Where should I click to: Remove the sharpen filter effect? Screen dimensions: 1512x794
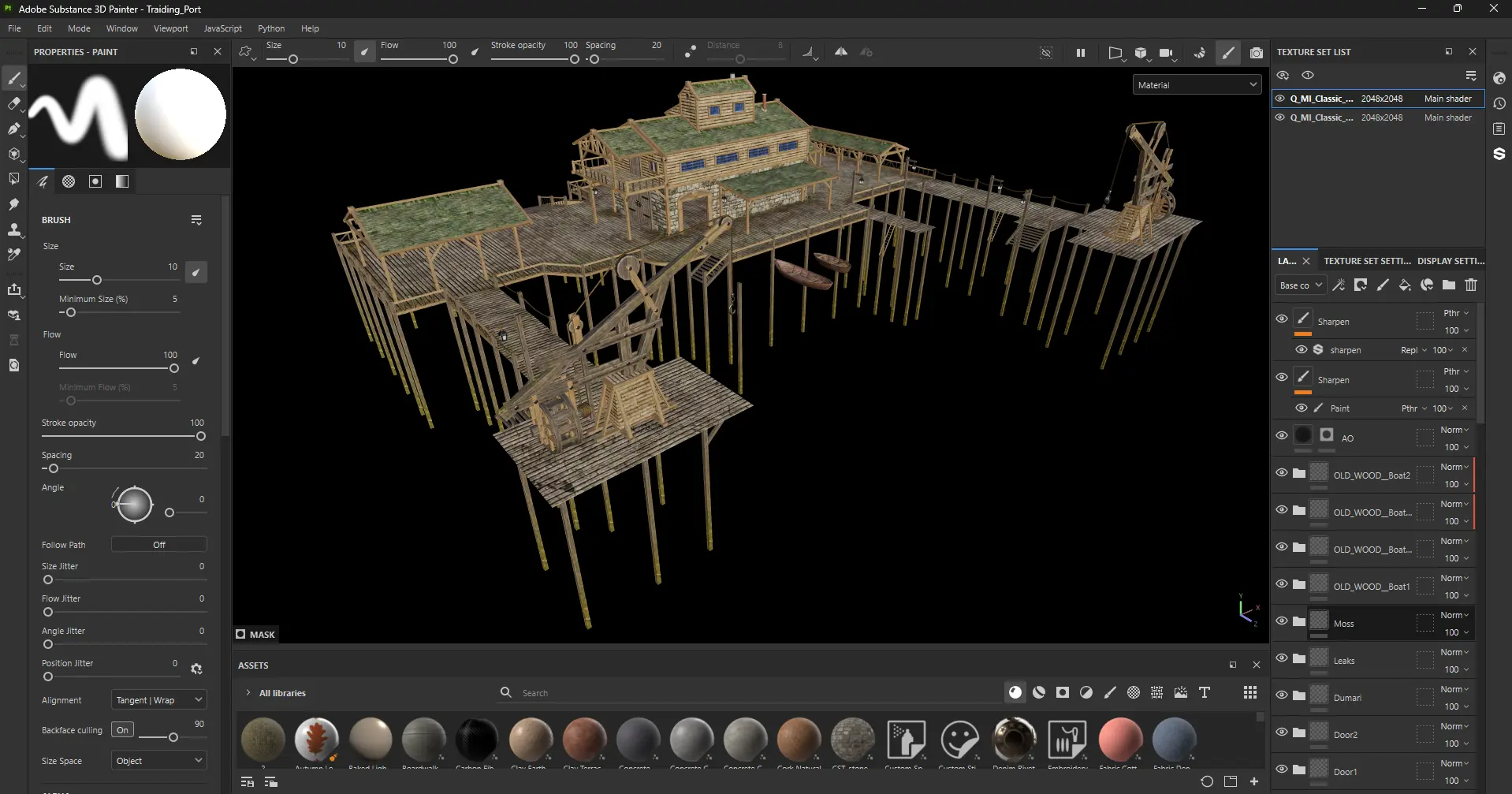pos(1465,350)
